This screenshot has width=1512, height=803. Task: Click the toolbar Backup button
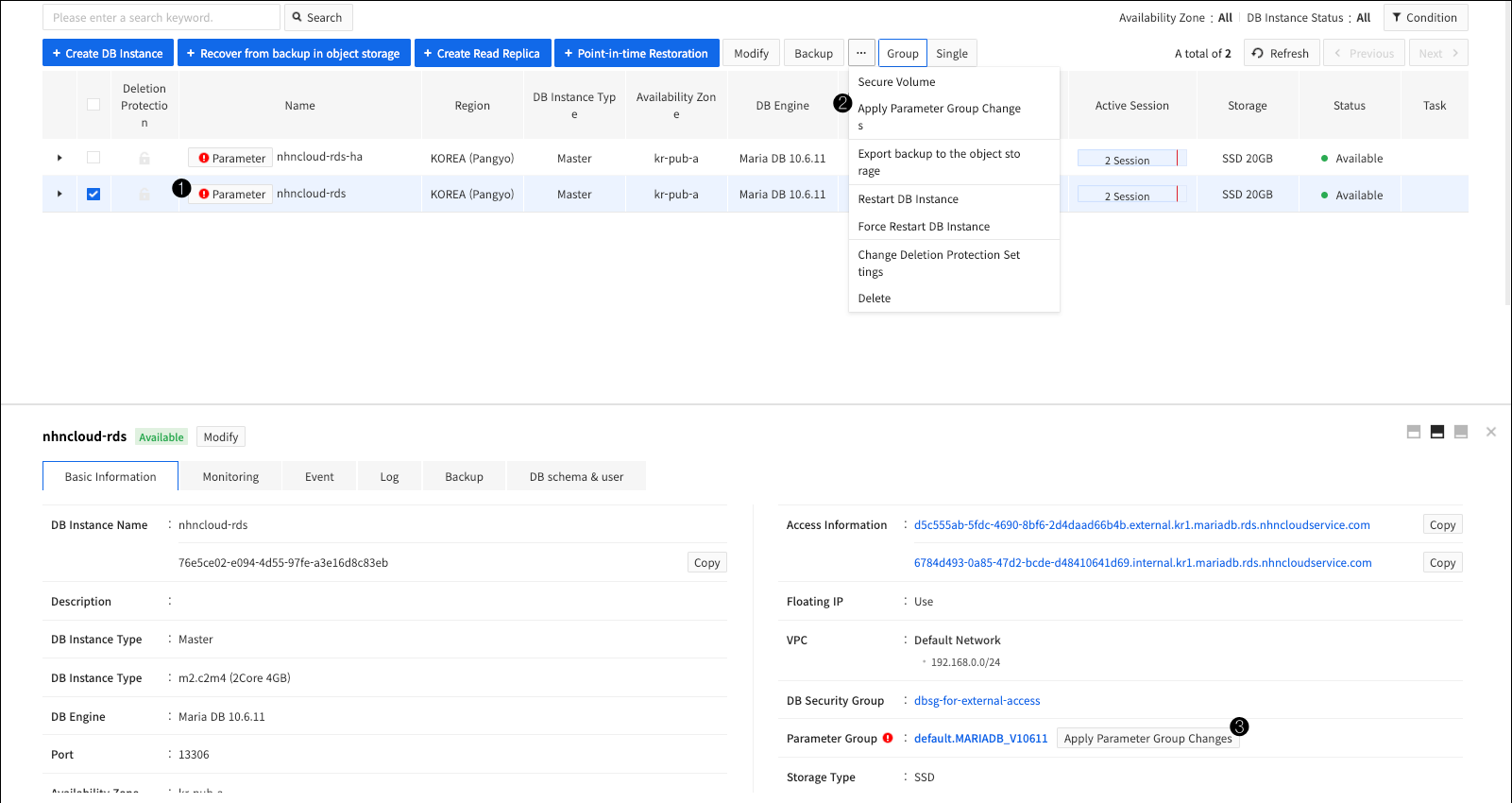point(813,53)
